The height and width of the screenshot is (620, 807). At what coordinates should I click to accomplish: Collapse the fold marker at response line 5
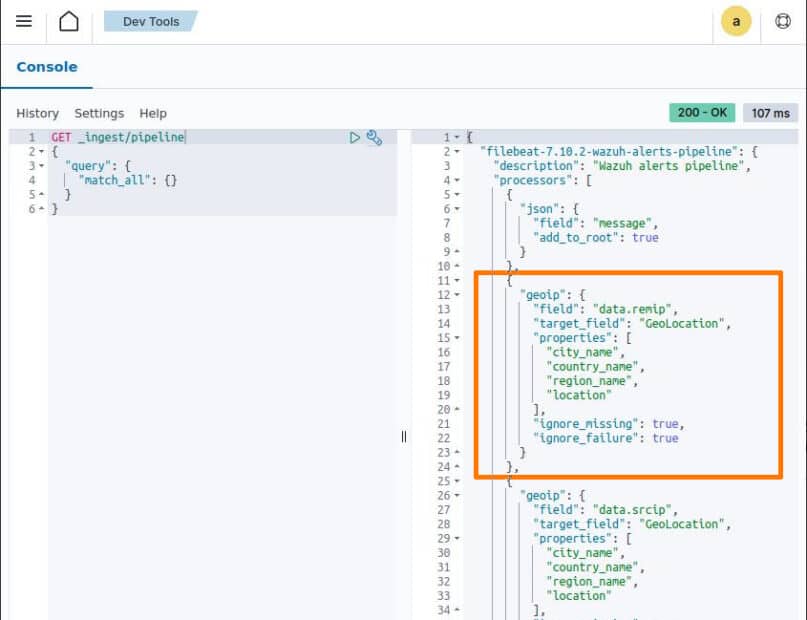pyautogui.click(x=457, y=195)
